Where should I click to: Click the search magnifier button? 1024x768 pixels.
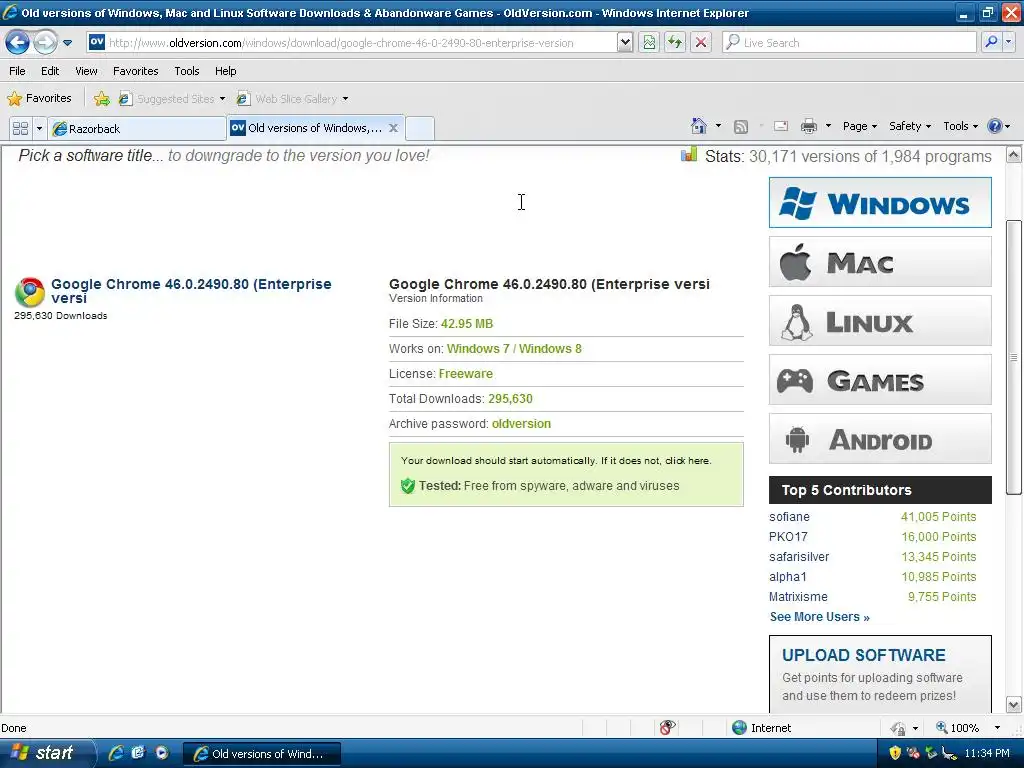point(991,42)
